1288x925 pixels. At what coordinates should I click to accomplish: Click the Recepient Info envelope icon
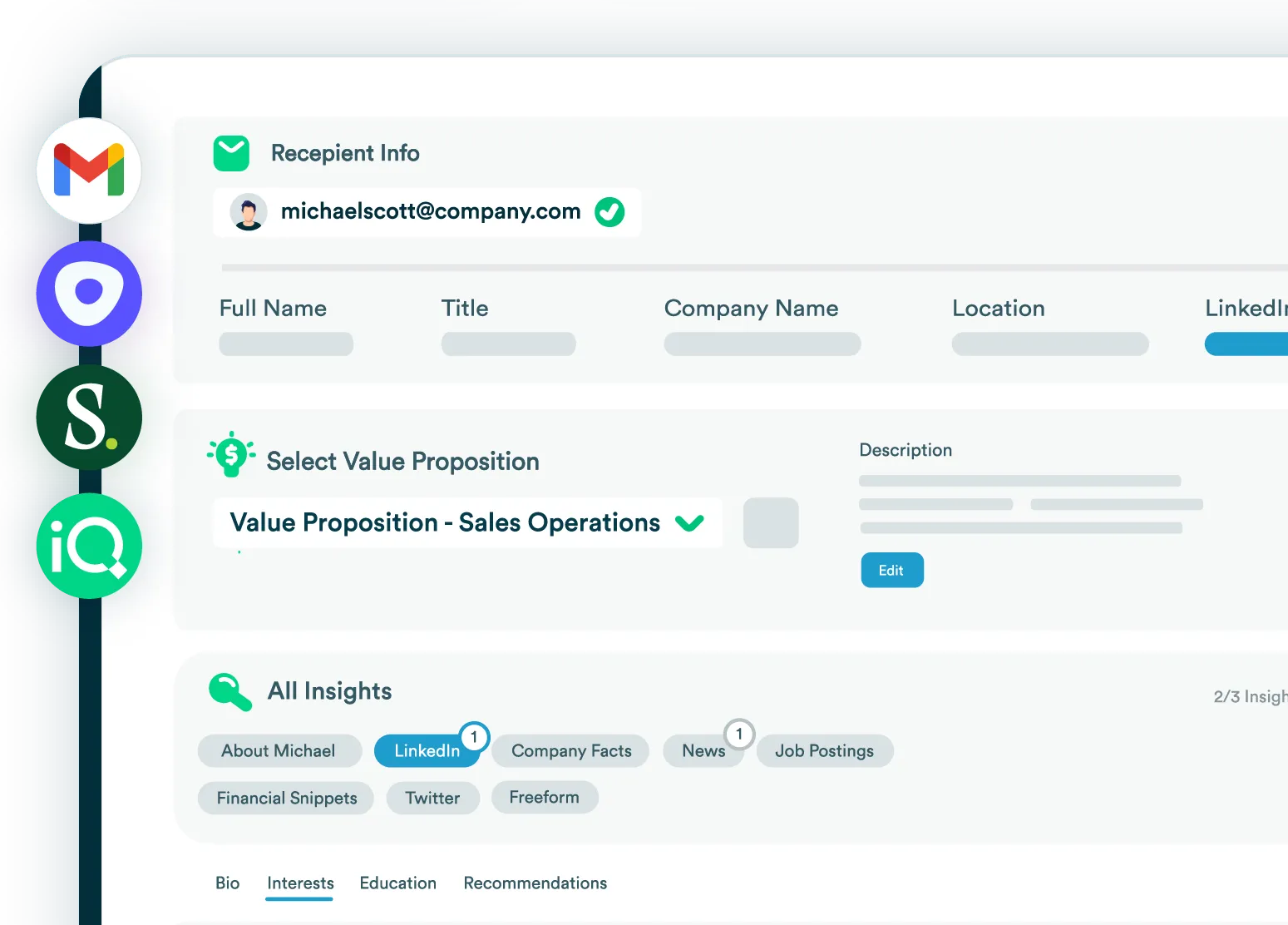[231, 153]
